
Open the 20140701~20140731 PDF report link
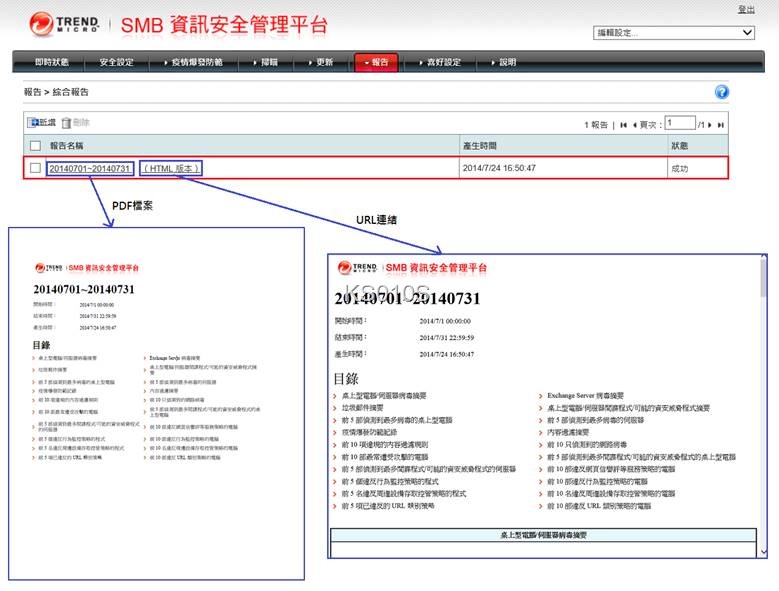point(89,168)
